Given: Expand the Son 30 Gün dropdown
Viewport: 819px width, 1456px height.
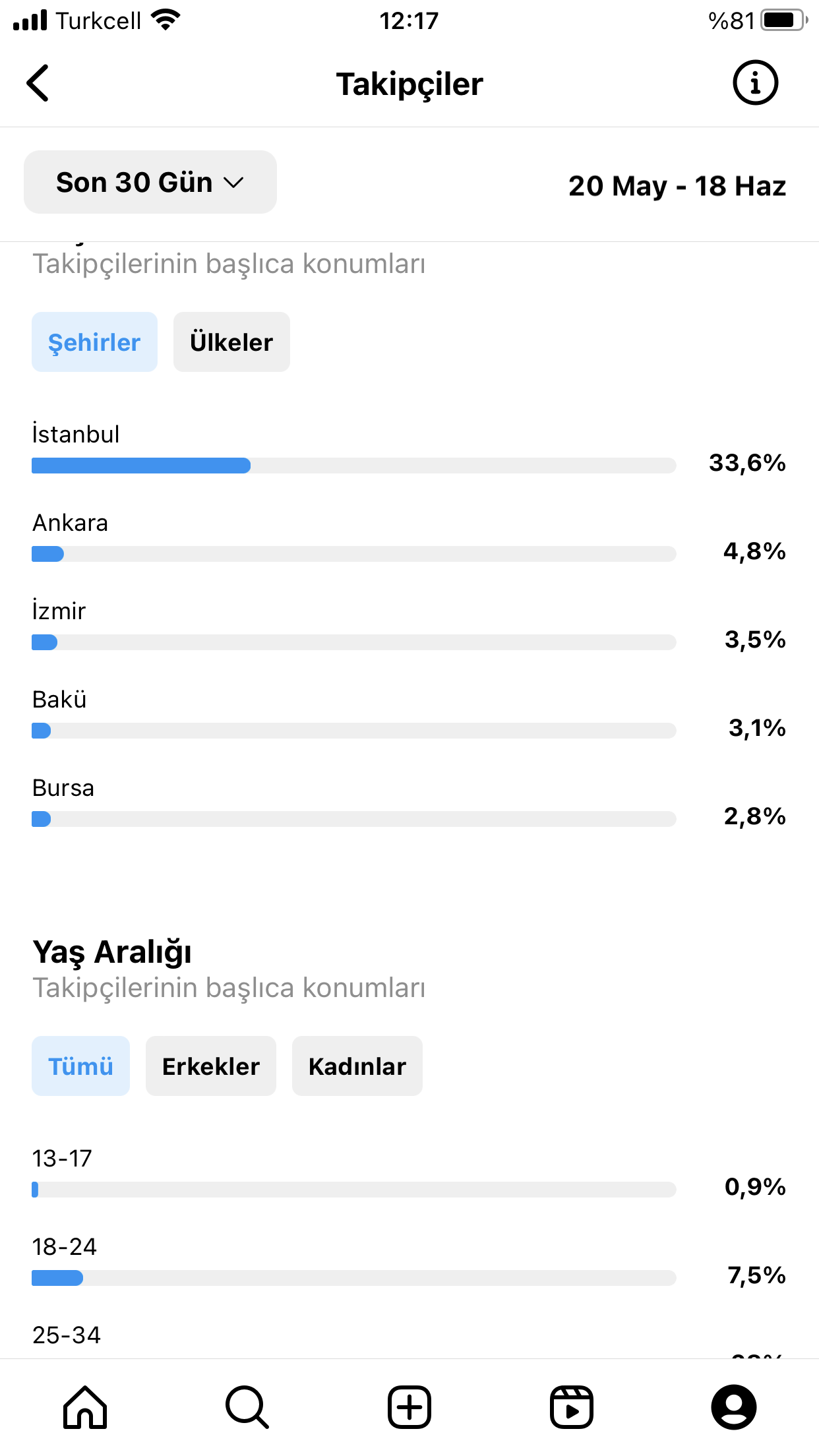Looking at the screenshot, I should pos(150,182).
